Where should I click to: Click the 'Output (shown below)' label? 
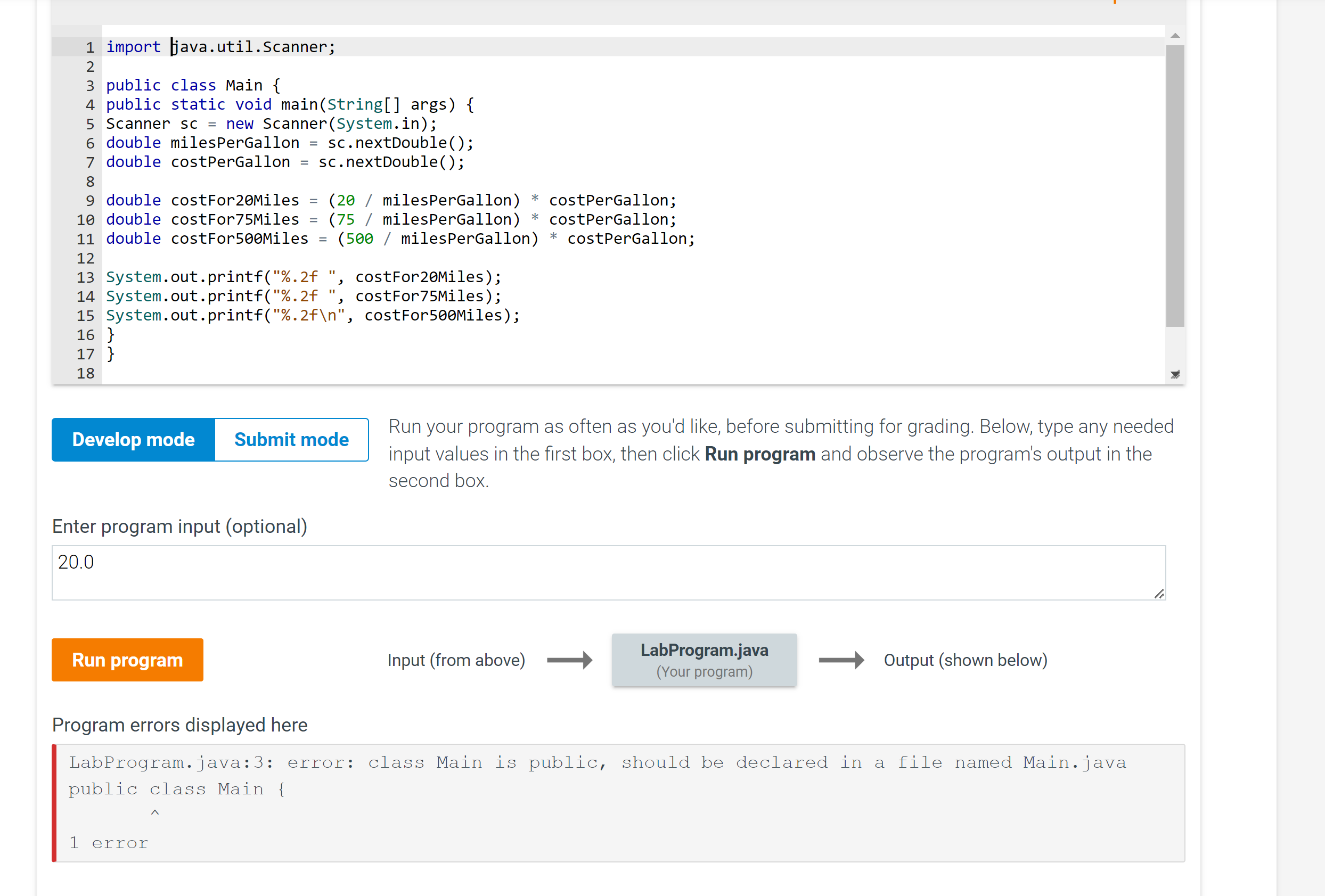pyautogui.click(x=964, y=660)
